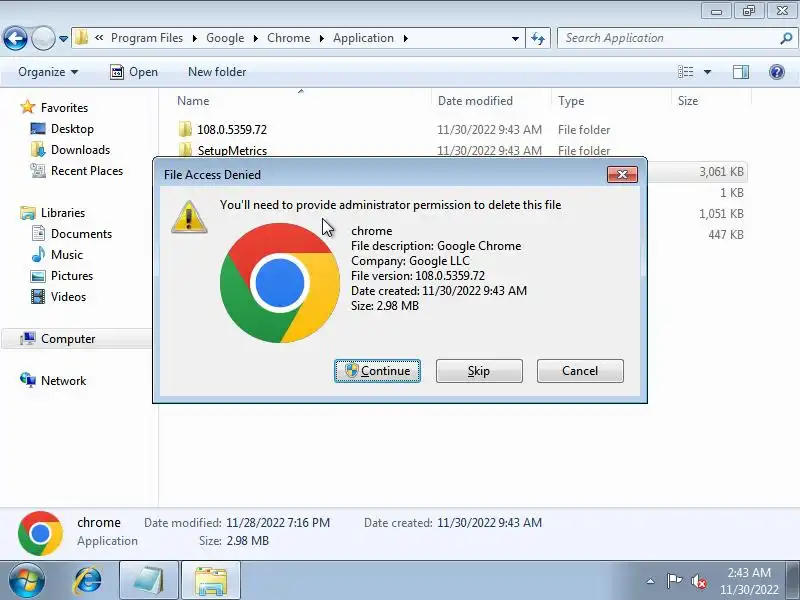Open Libraries in navigation pane
The image size is (800, 600).
pyautogui.click(x=63, y=213)
